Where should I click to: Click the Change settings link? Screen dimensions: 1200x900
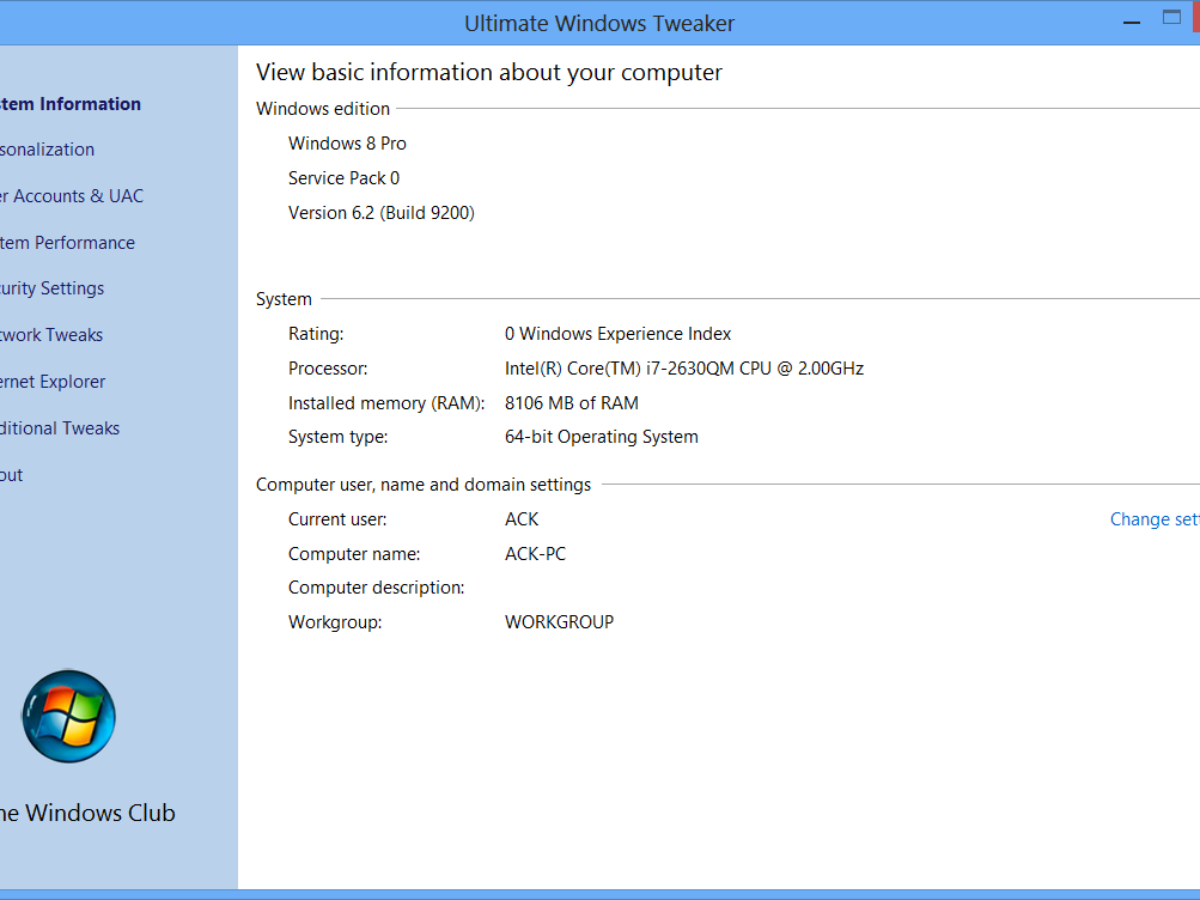(x=1155, y=519)
